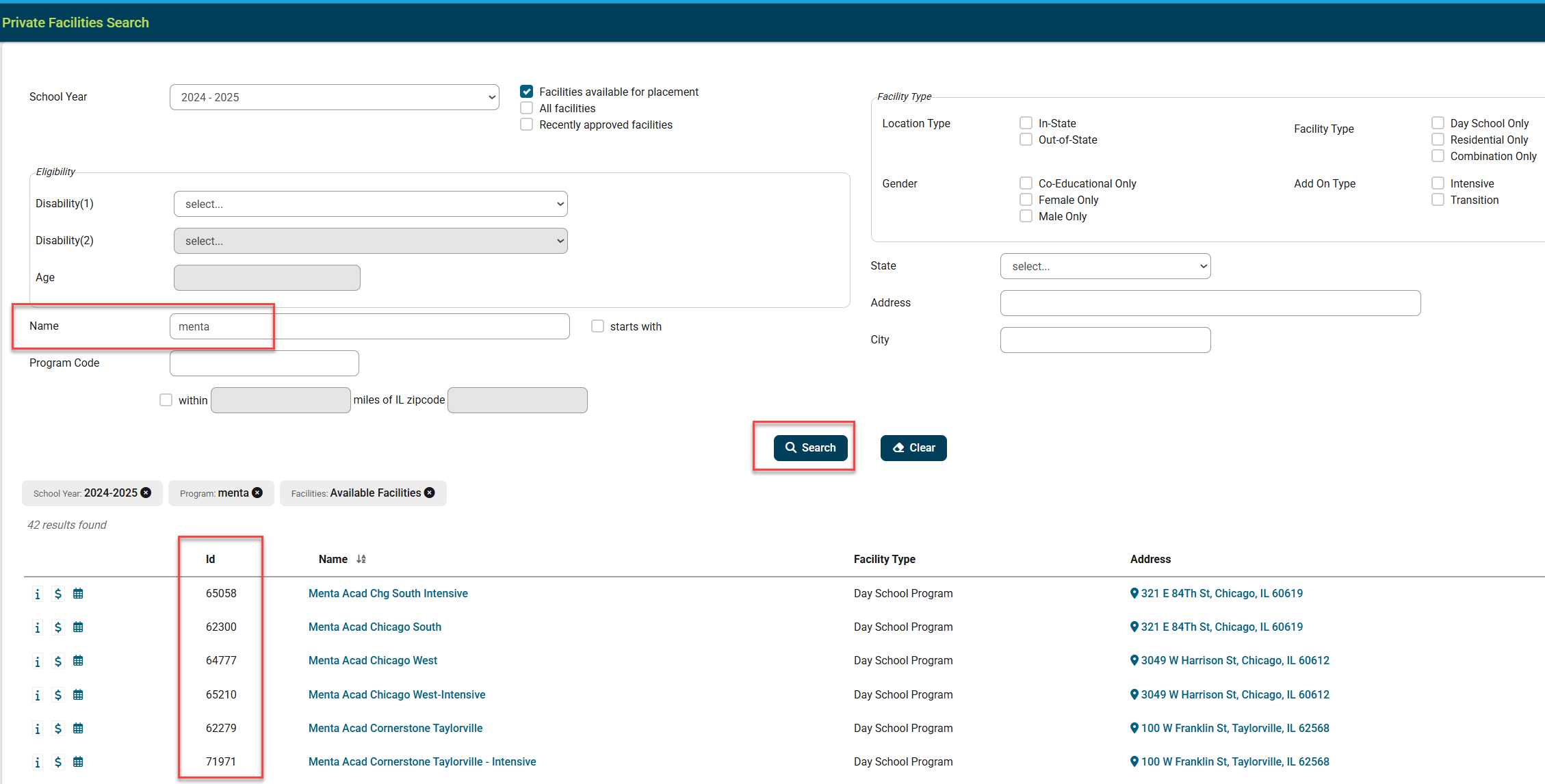Open info icon for Menta Acad Chicago South row

[38, 627]
